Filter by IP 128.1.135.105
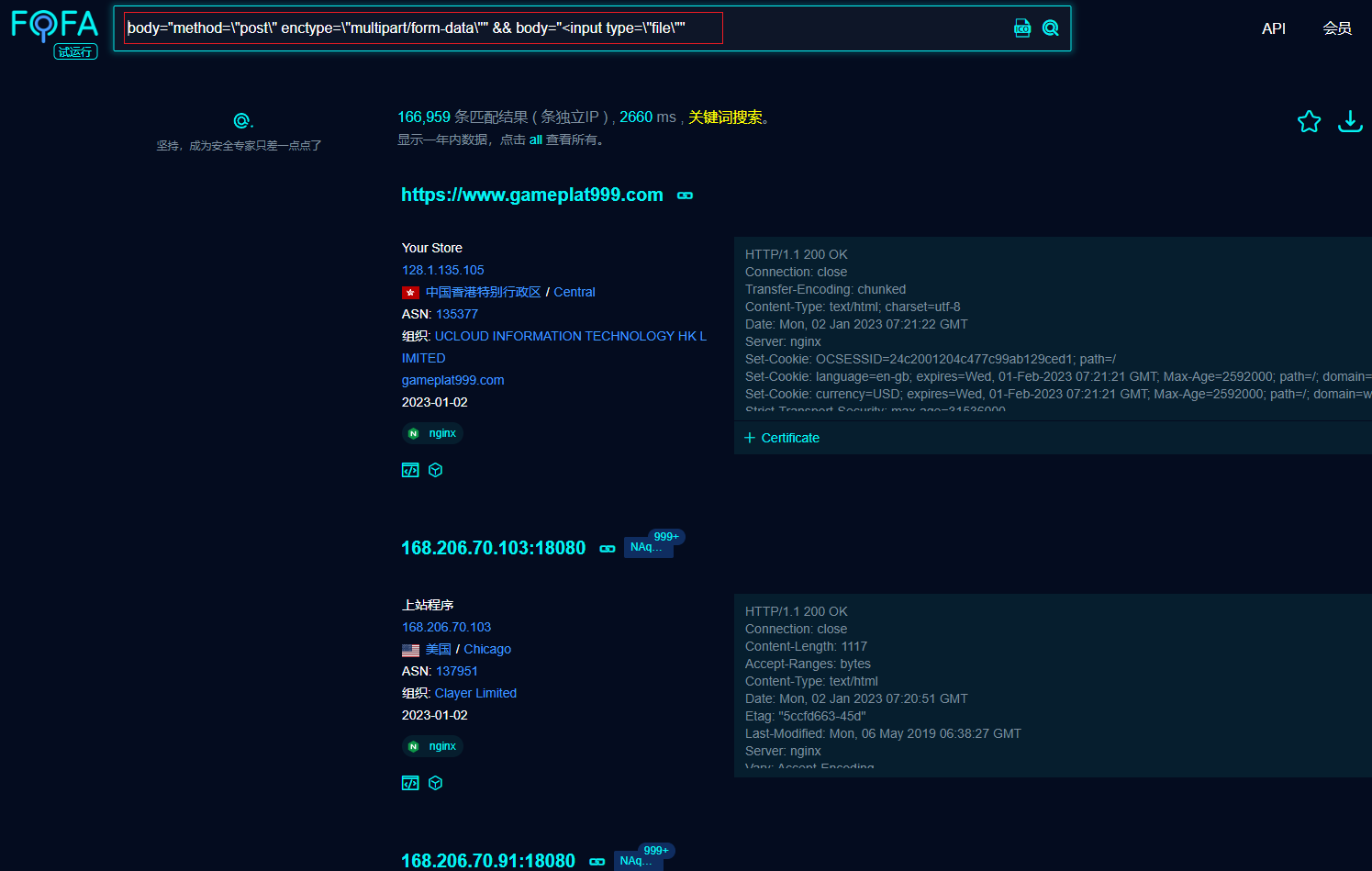 point(443,270)
